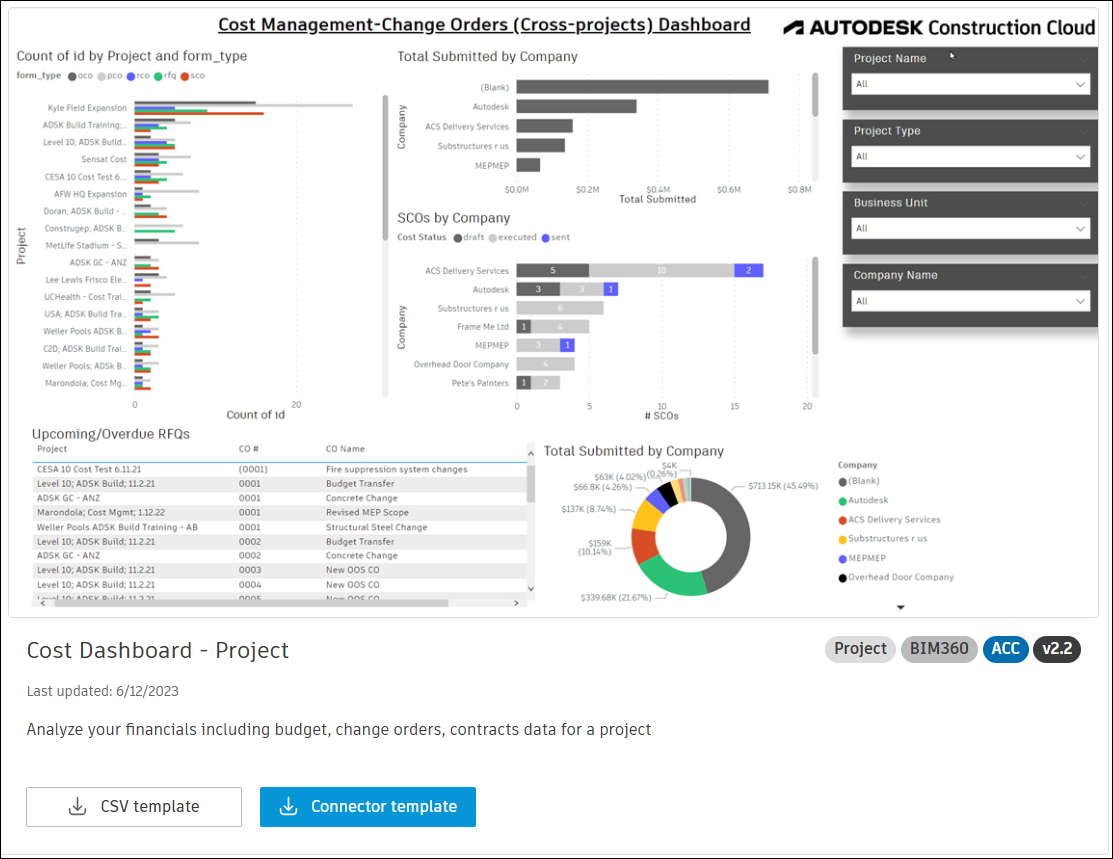1113x859 pixels.
Task: Click the Substructures r us donut legend entry
Action: click(883, 539)
